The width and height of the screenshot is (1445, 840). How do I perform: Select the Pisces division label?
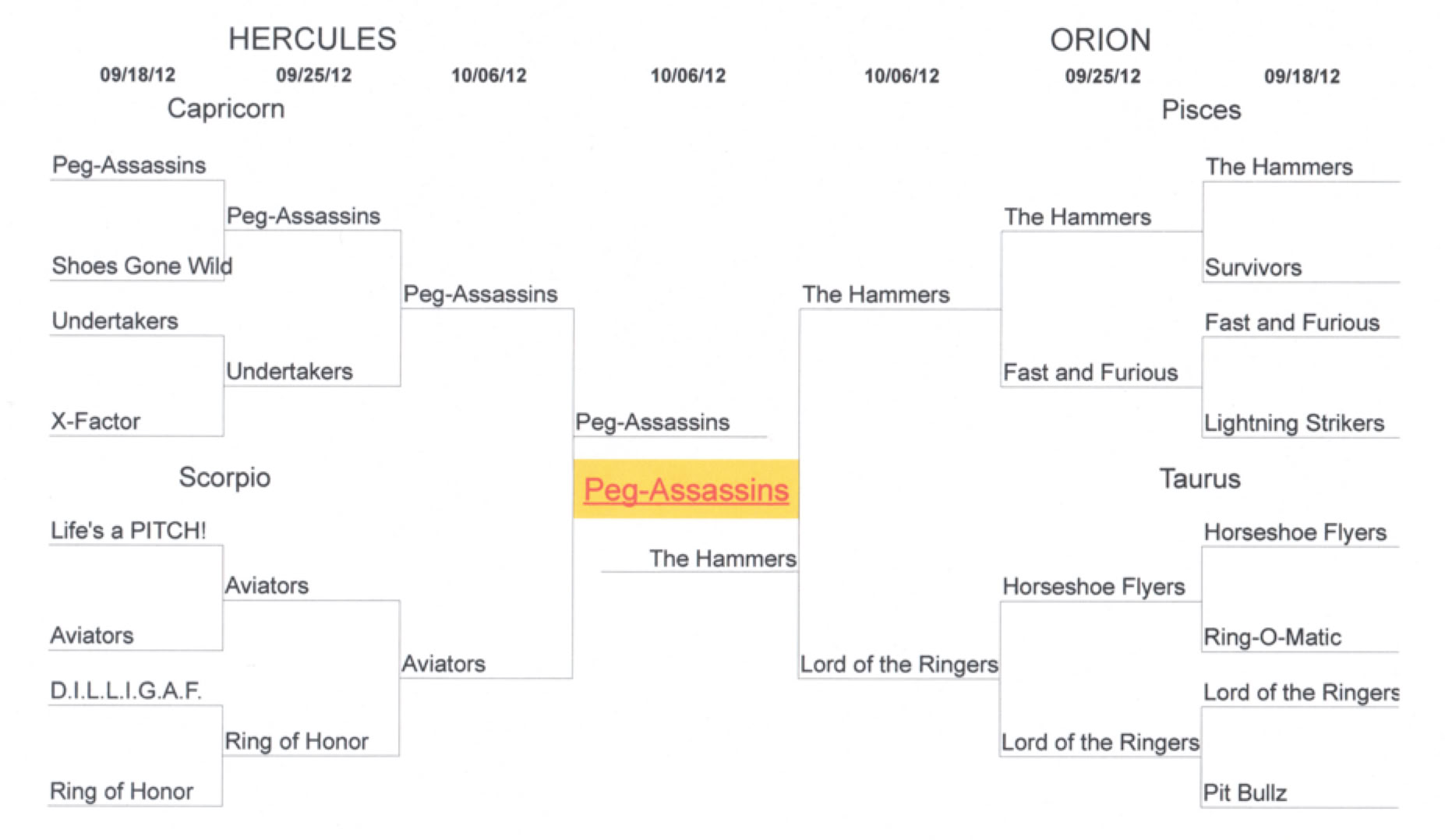coord(1200,110)
